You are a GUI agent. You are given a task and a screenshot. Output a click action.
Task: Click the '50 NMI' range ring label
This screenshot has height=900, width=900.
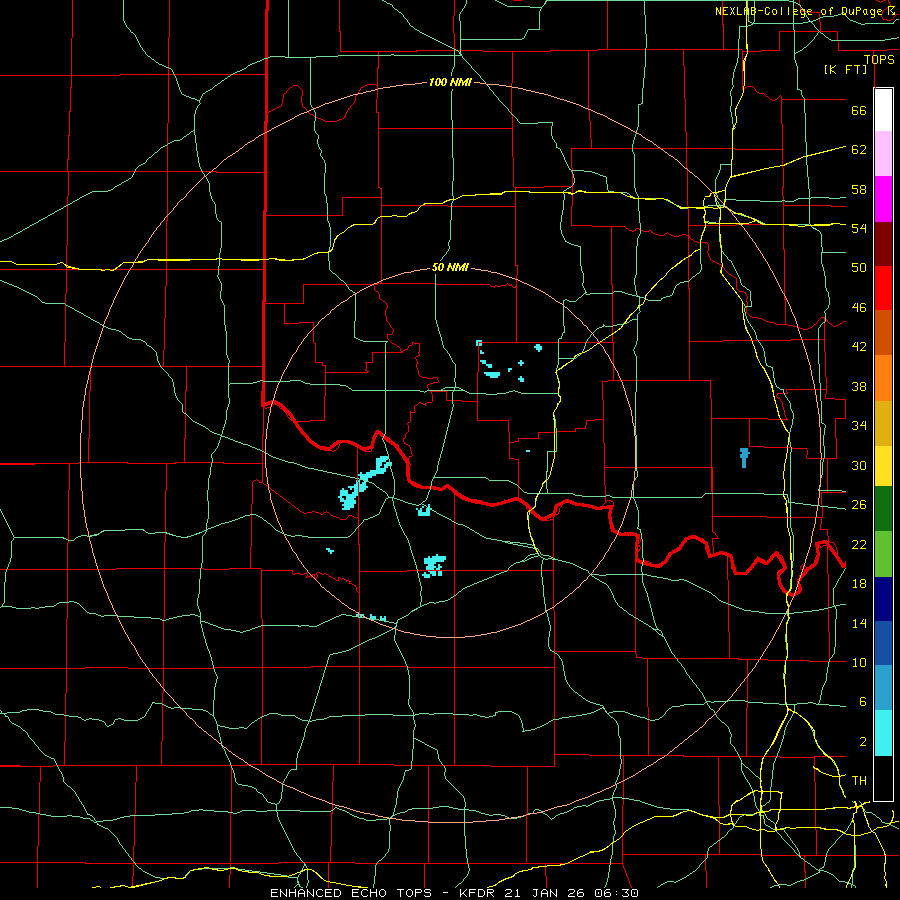(450, 267)
